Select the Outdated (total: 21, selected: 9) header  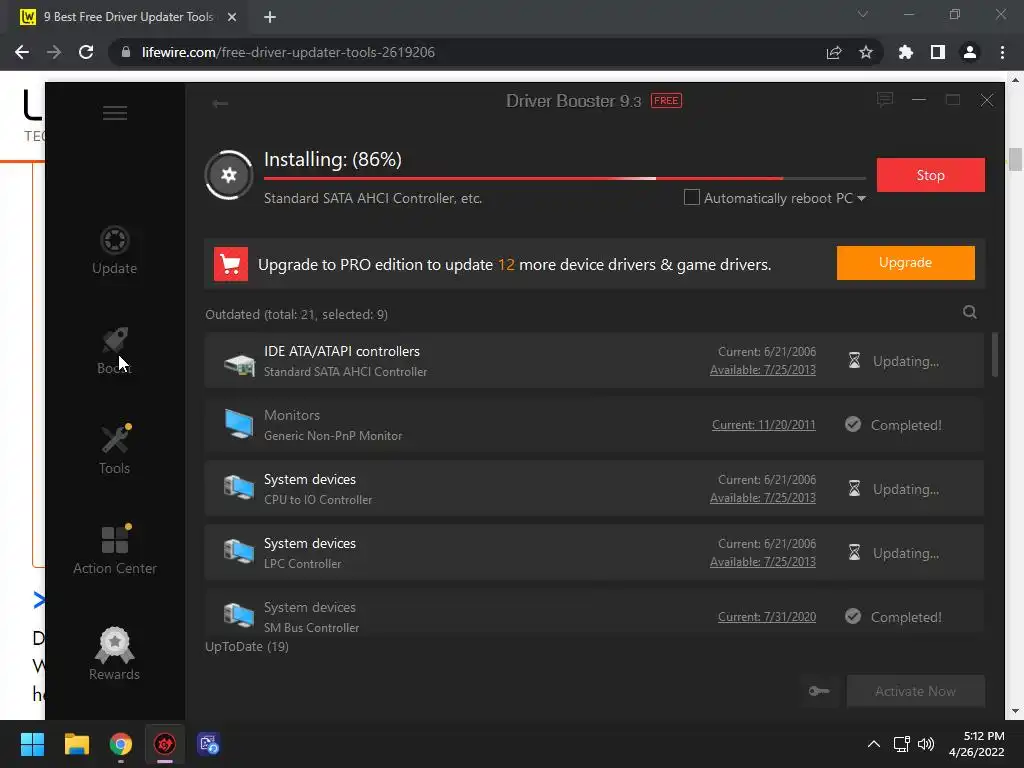[296, 314]
